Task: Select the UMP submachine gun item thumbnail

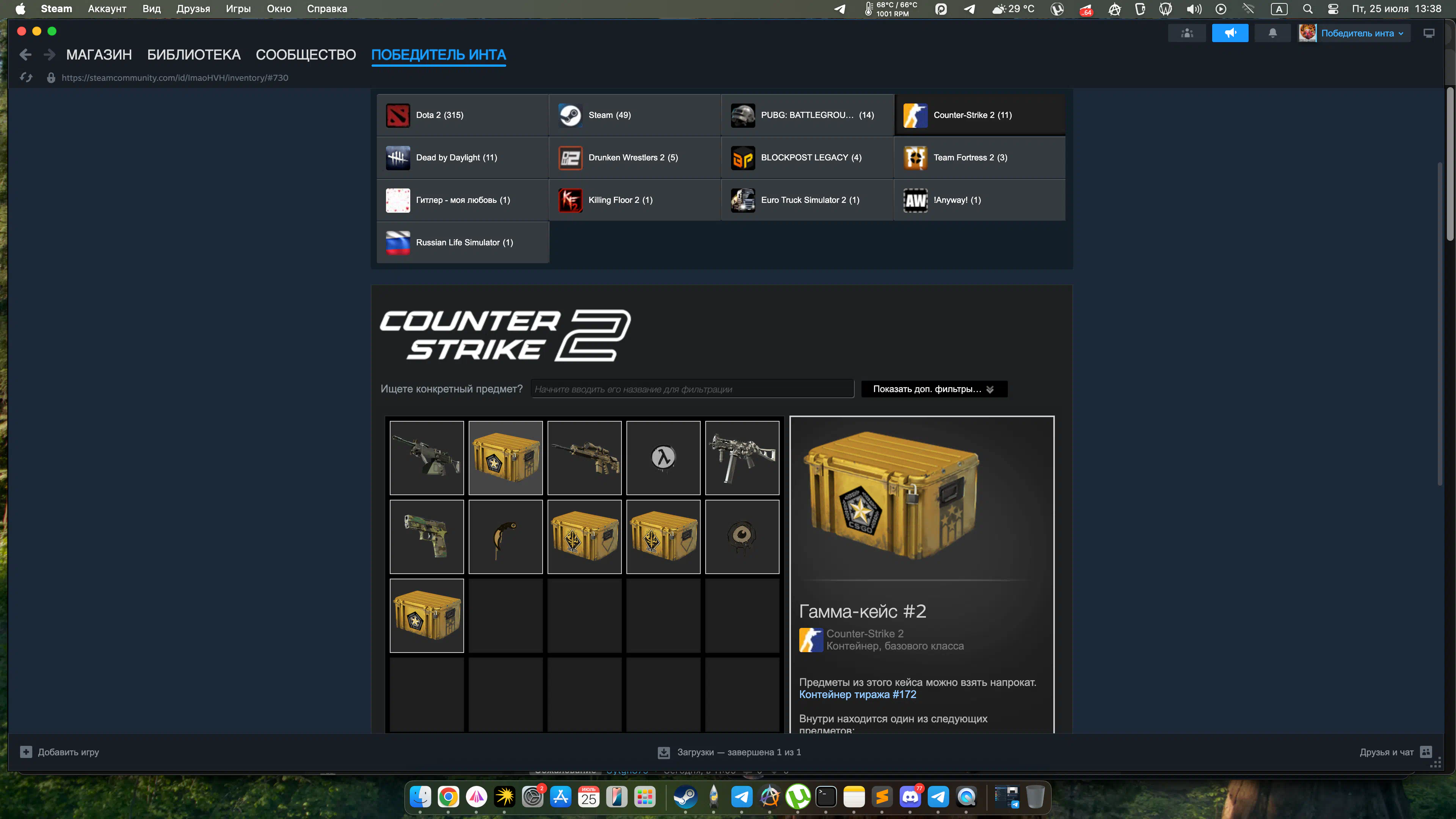Action: [742, 458]
